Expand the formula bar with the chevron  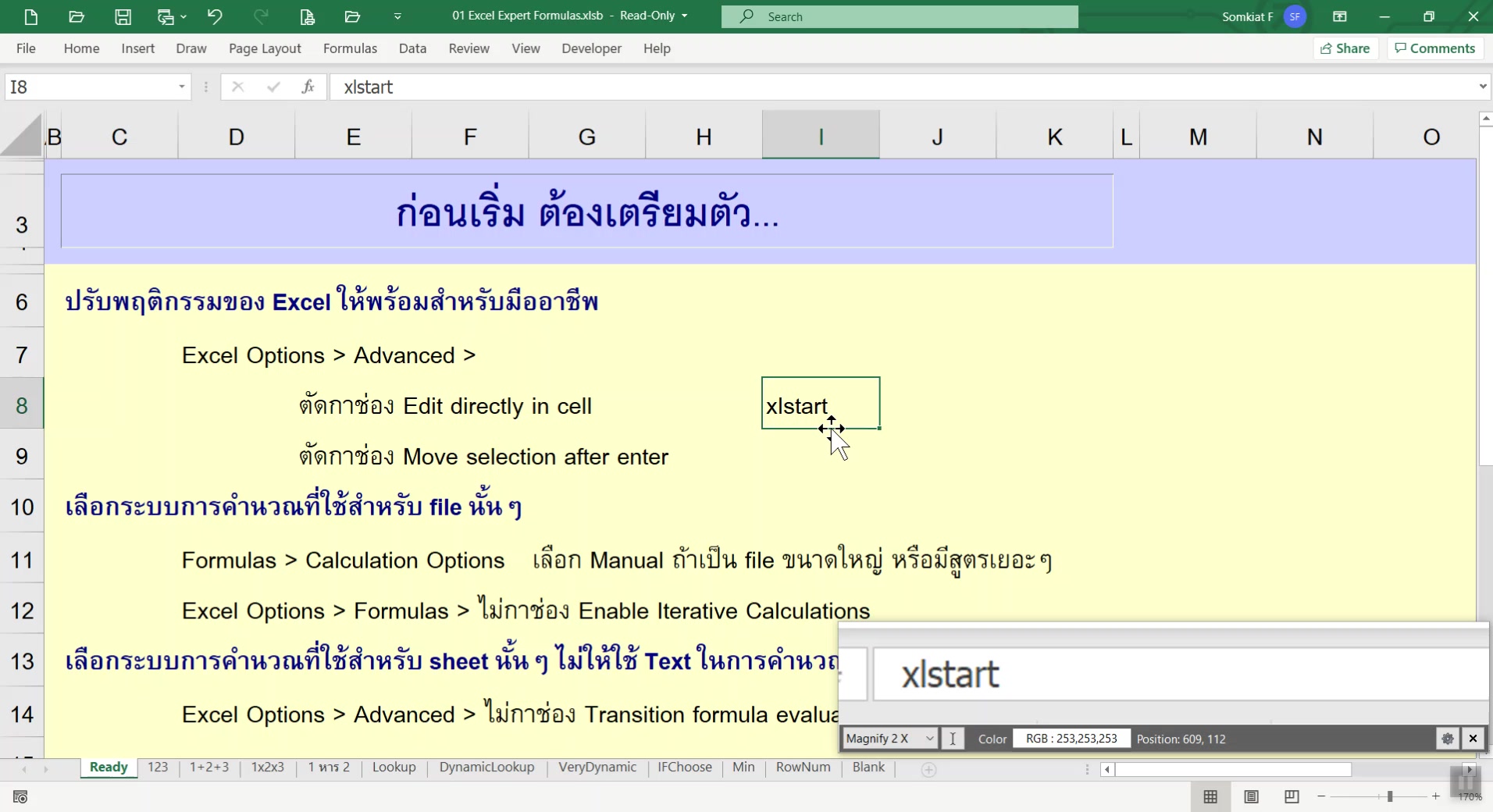pos(1482,87)
